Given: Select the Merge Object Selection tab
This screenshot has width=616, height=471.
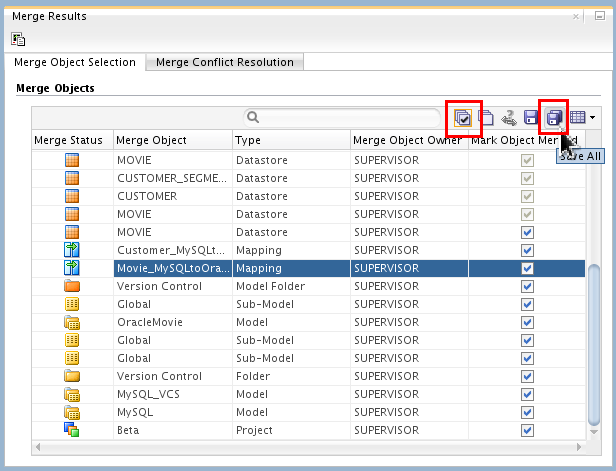Looking at the screenshot, I should (x=75, y=62).
